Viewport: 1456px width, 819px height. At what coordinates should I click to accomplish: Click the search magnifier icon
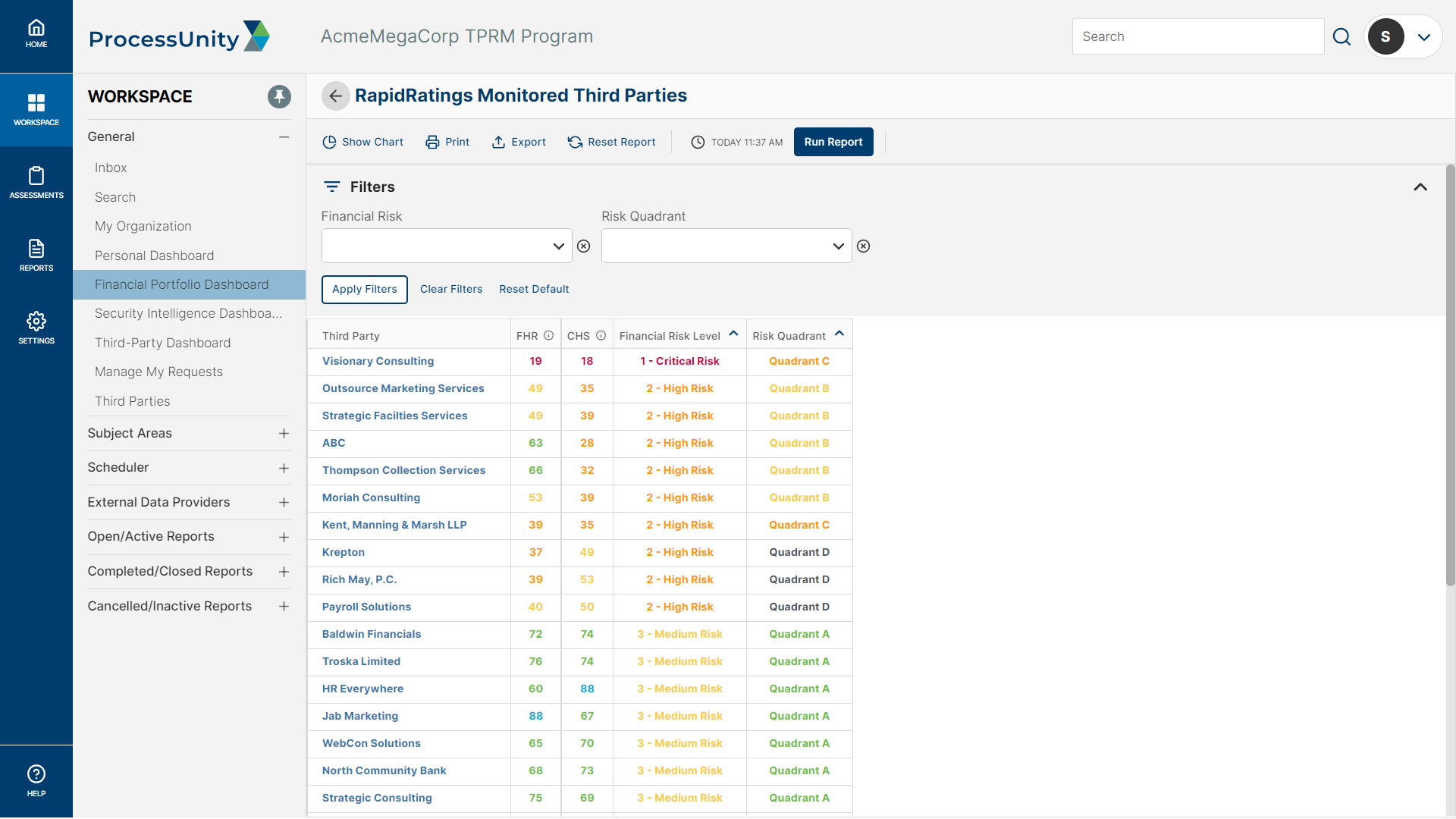tap(1341, 36)
